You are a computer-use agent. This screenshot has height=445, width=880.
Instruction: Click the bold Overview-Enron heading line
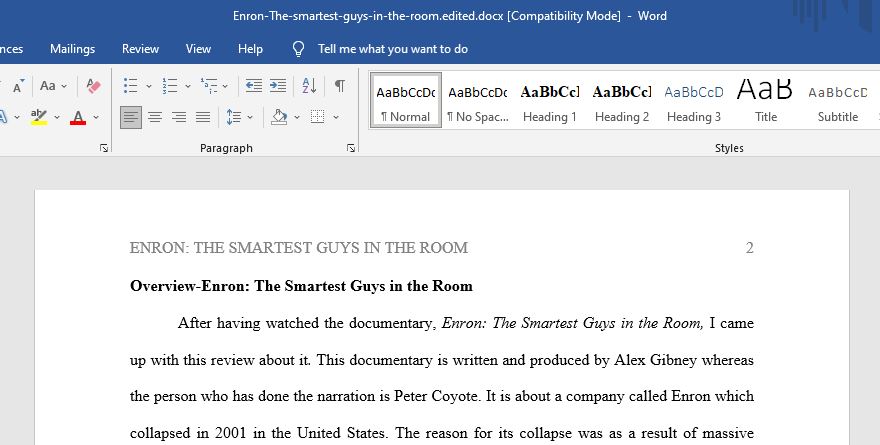point(301,286)
